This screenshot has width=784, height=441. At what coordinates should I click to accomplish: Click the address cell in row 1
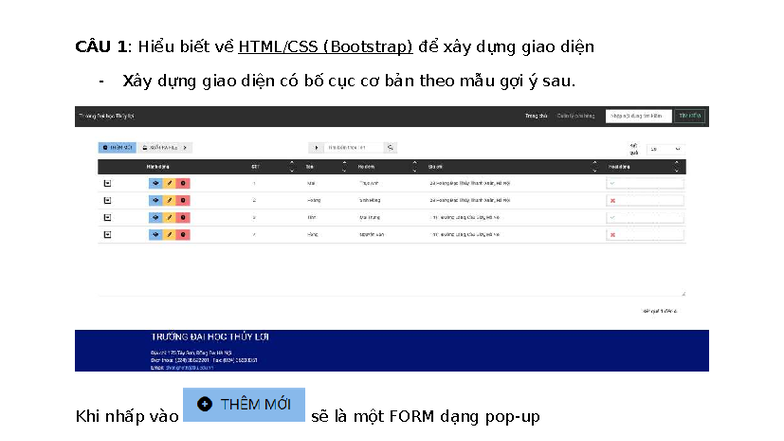point(470,184)
